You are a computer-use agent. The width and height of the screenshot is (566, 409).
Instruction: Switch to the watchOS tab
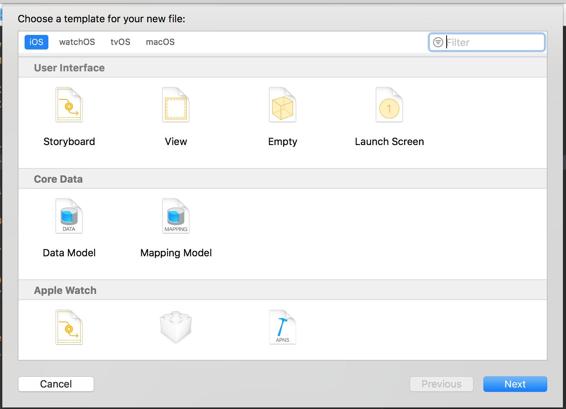coord(77,42)
